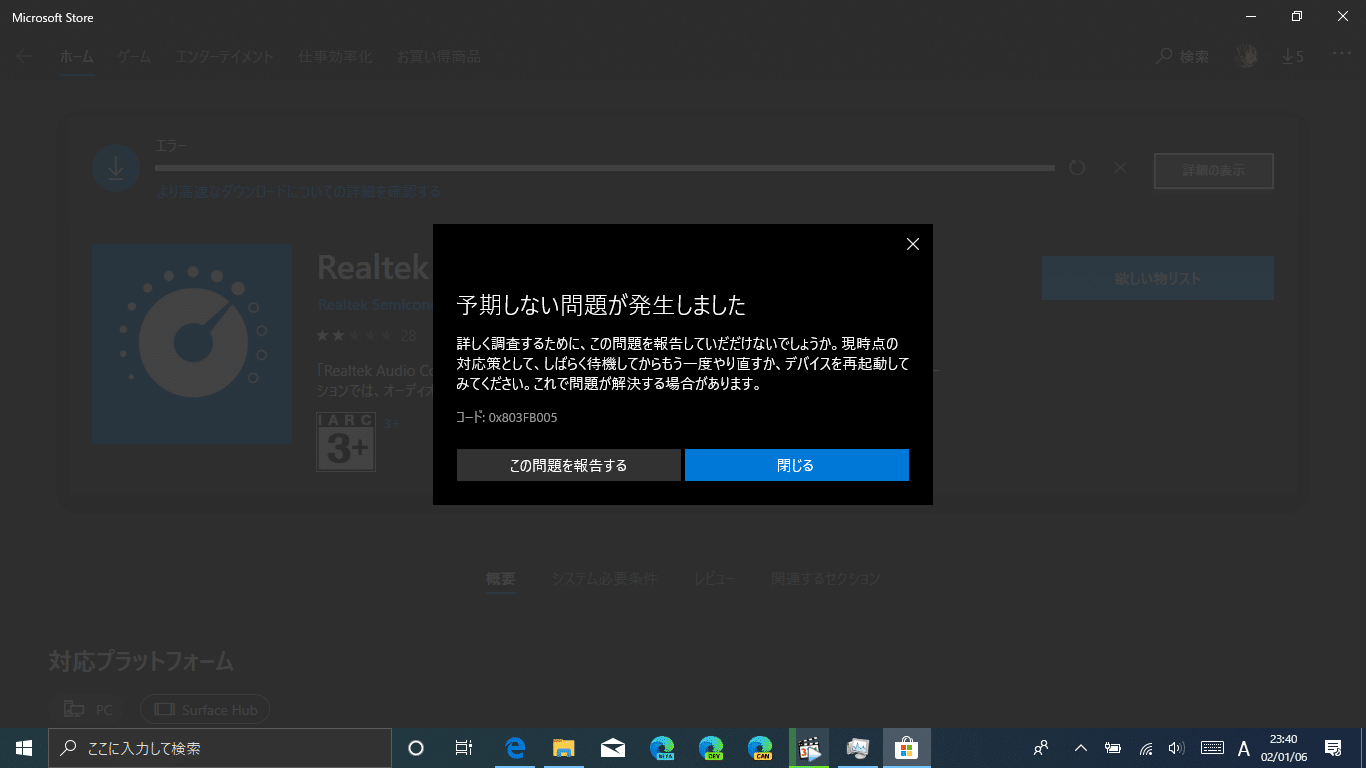Click the この問題を報告する button

[568, 465]
